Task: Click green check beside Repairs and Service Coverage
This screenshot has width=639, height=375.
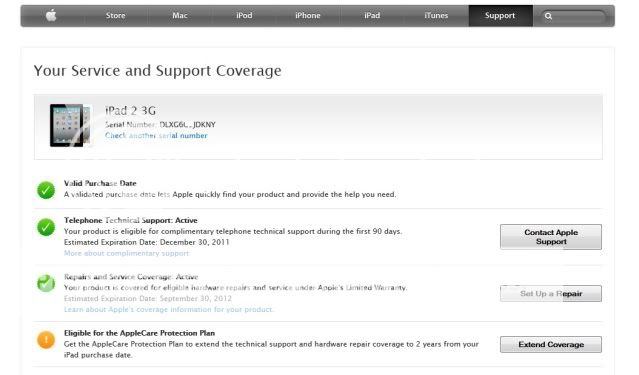Action: 46,283
